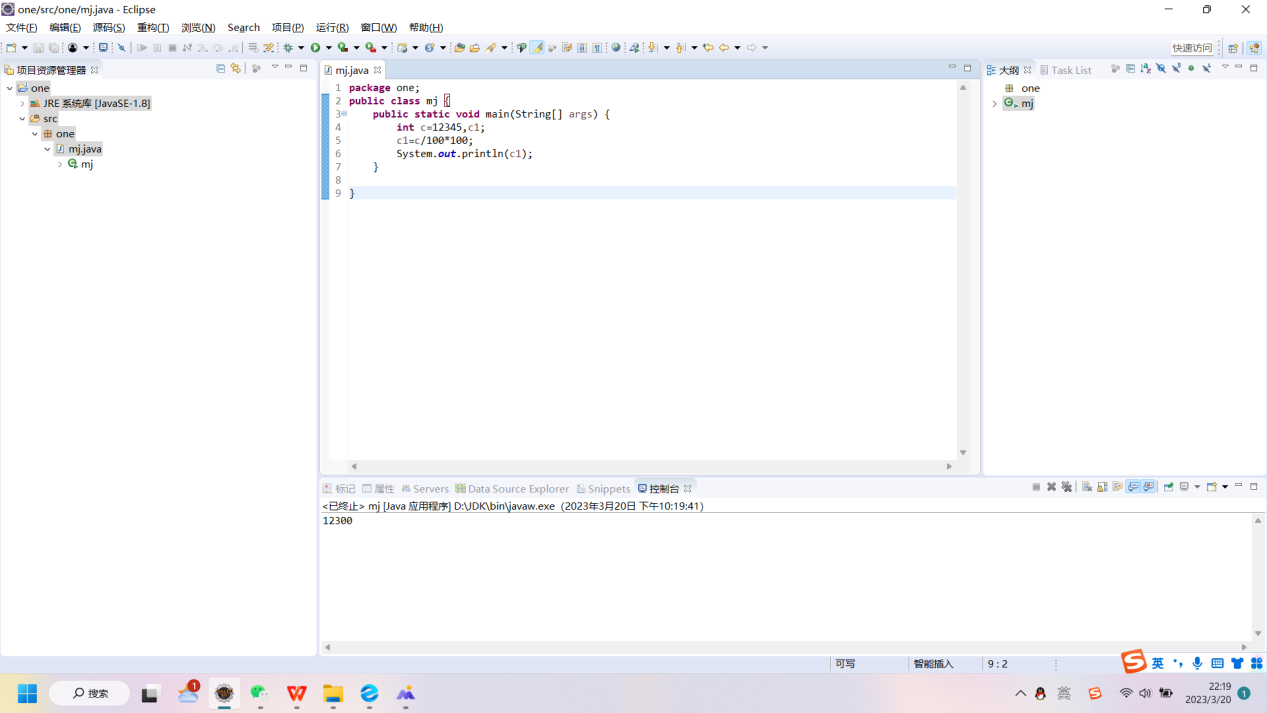
Task: Open the 文件(F) menu
Action: coord(21,27)
